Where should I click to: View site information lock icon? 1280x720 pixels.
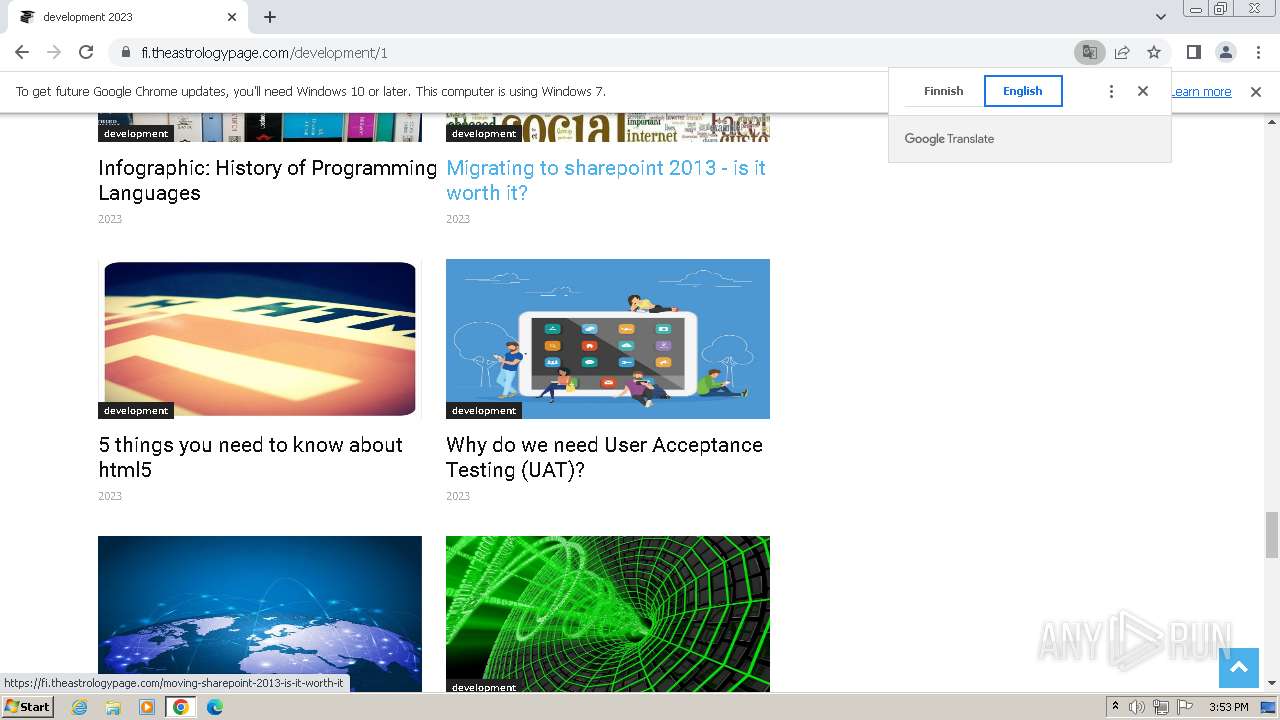point(126,52)
